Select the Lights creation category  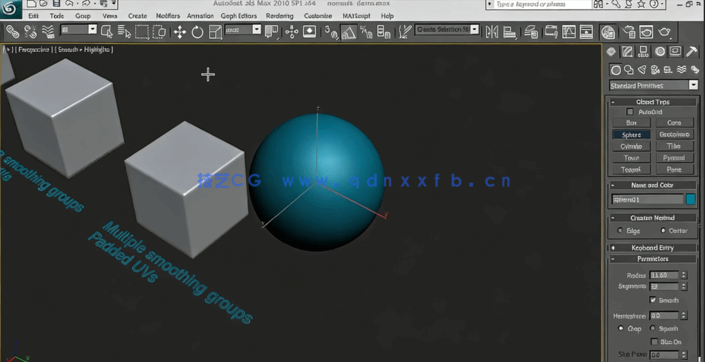[x=642, y=70]
